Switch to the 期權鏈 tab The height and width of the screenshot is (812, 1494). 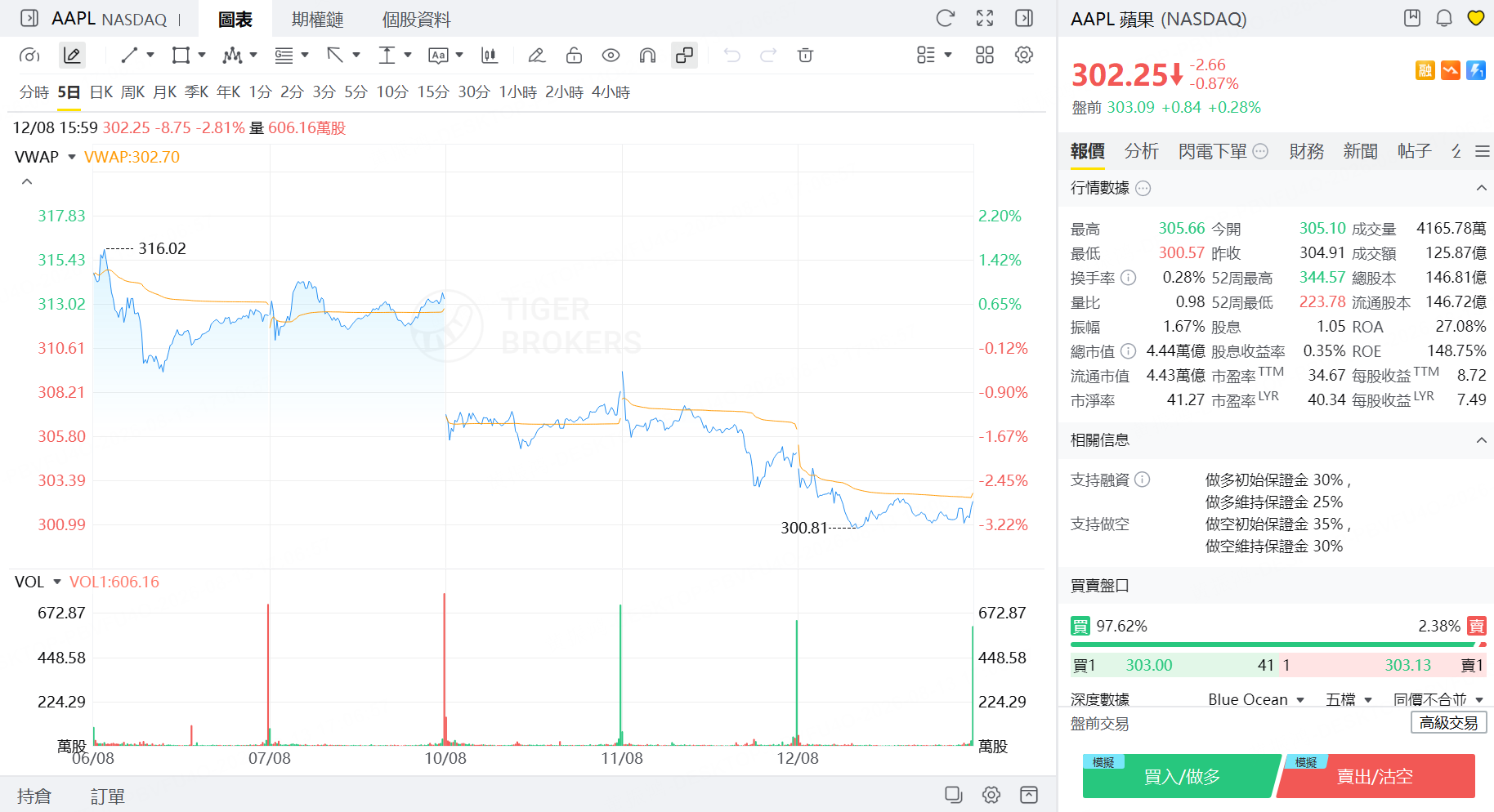coord(317,20)
